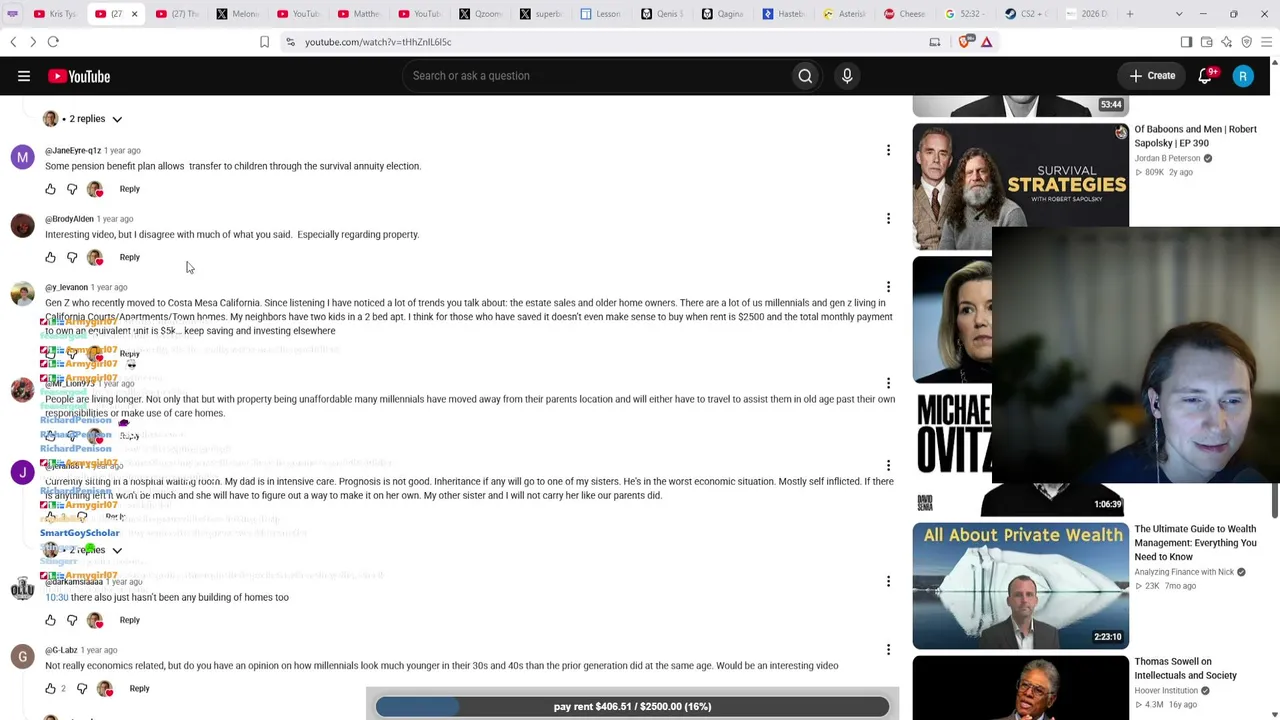Open a new browser tab
This screenshot has height=720, width=1280.
(x=1130, y=14)
